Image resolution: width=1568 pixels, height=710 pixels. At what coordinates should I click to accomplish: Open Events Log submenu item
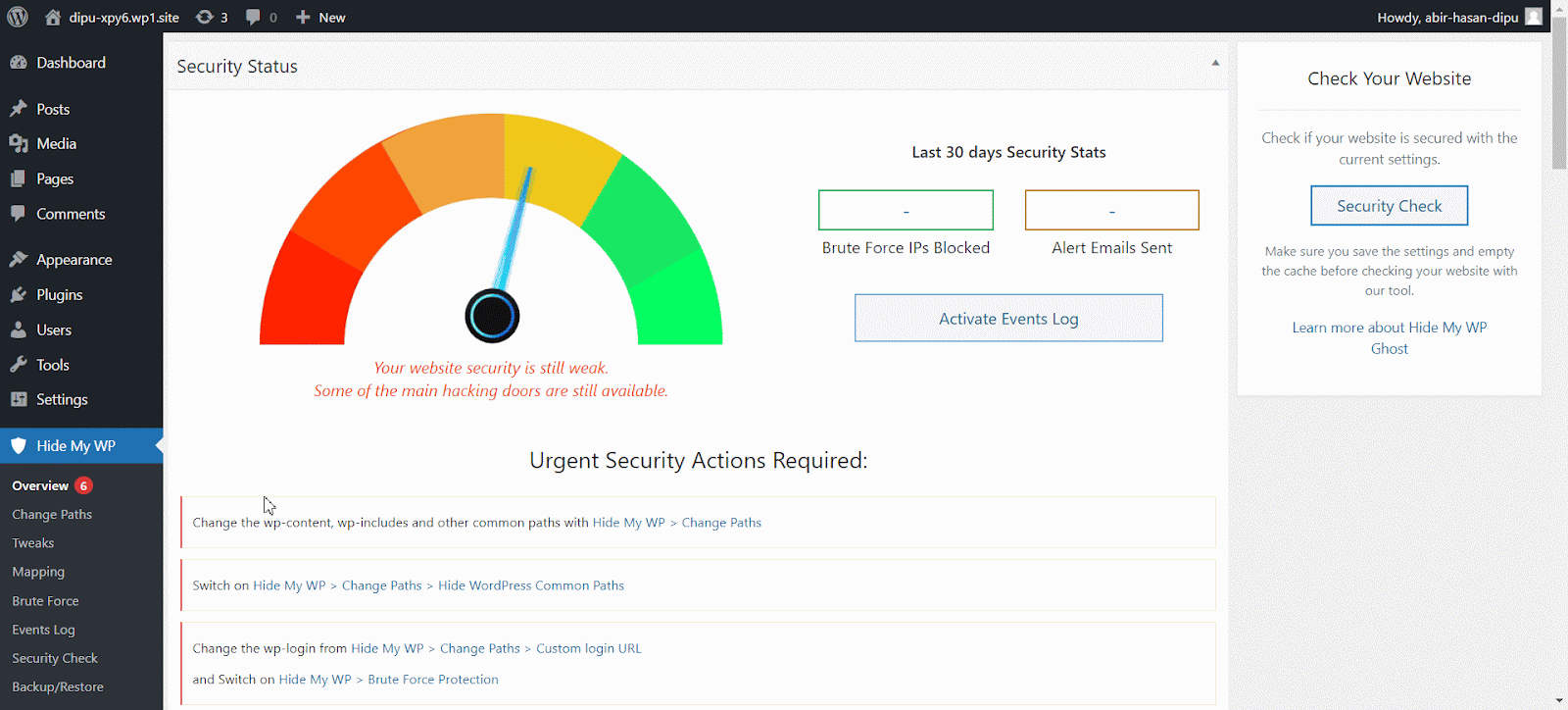click(43, 630)
